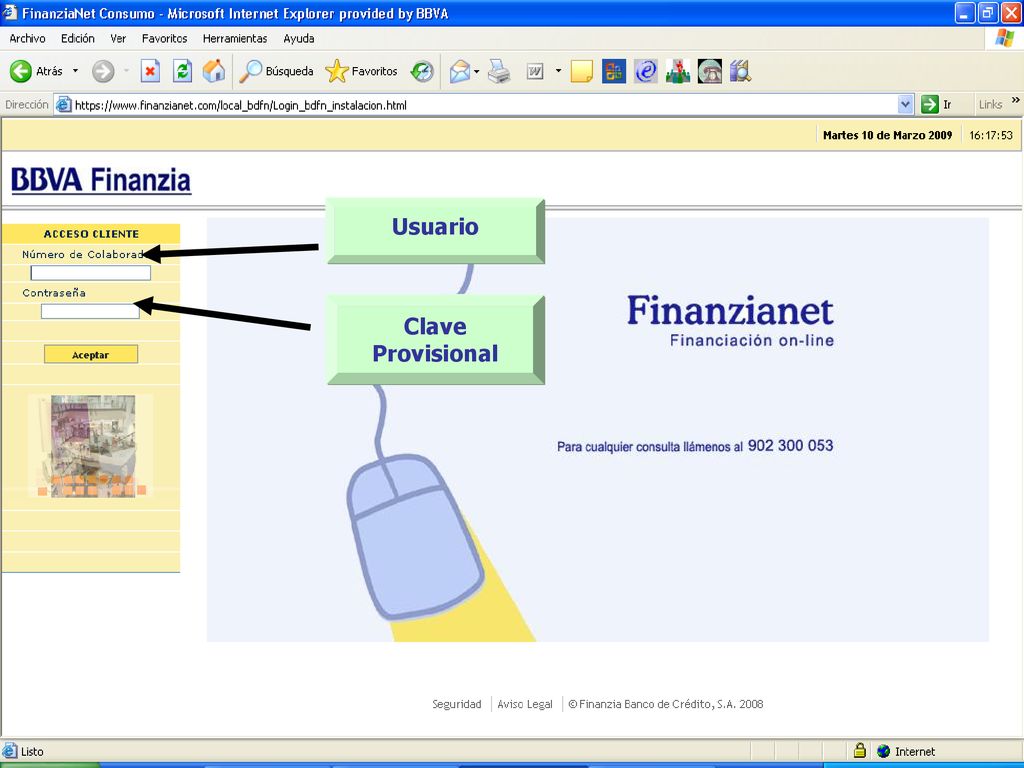This screenshot has width=1024, height=768.
Task: Expand the mail icon dropdown arrow
Action: (477, 71)
